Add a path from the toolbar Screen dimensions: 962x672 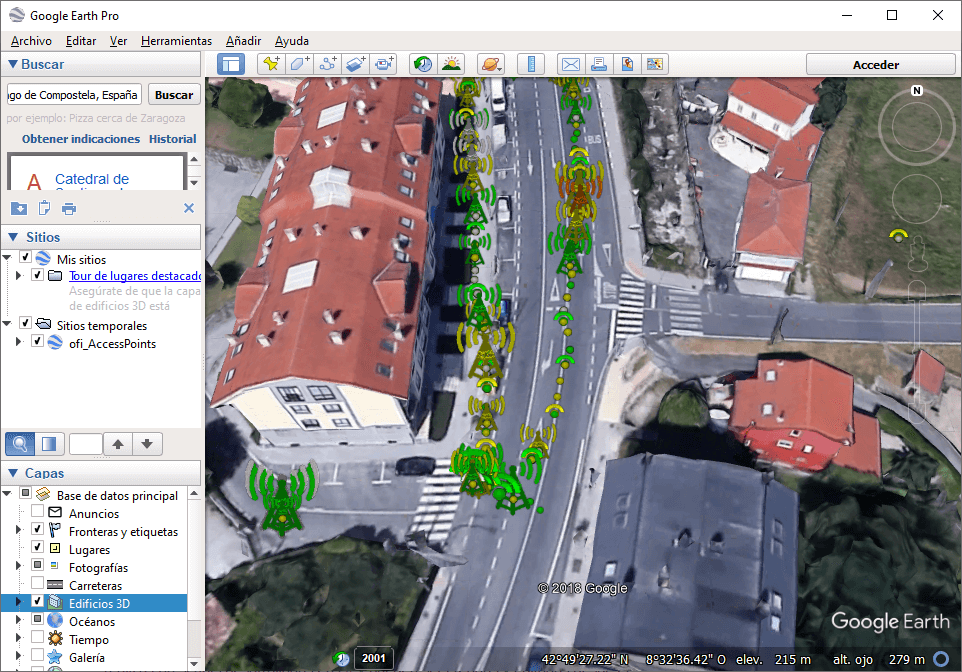[328, 64]
